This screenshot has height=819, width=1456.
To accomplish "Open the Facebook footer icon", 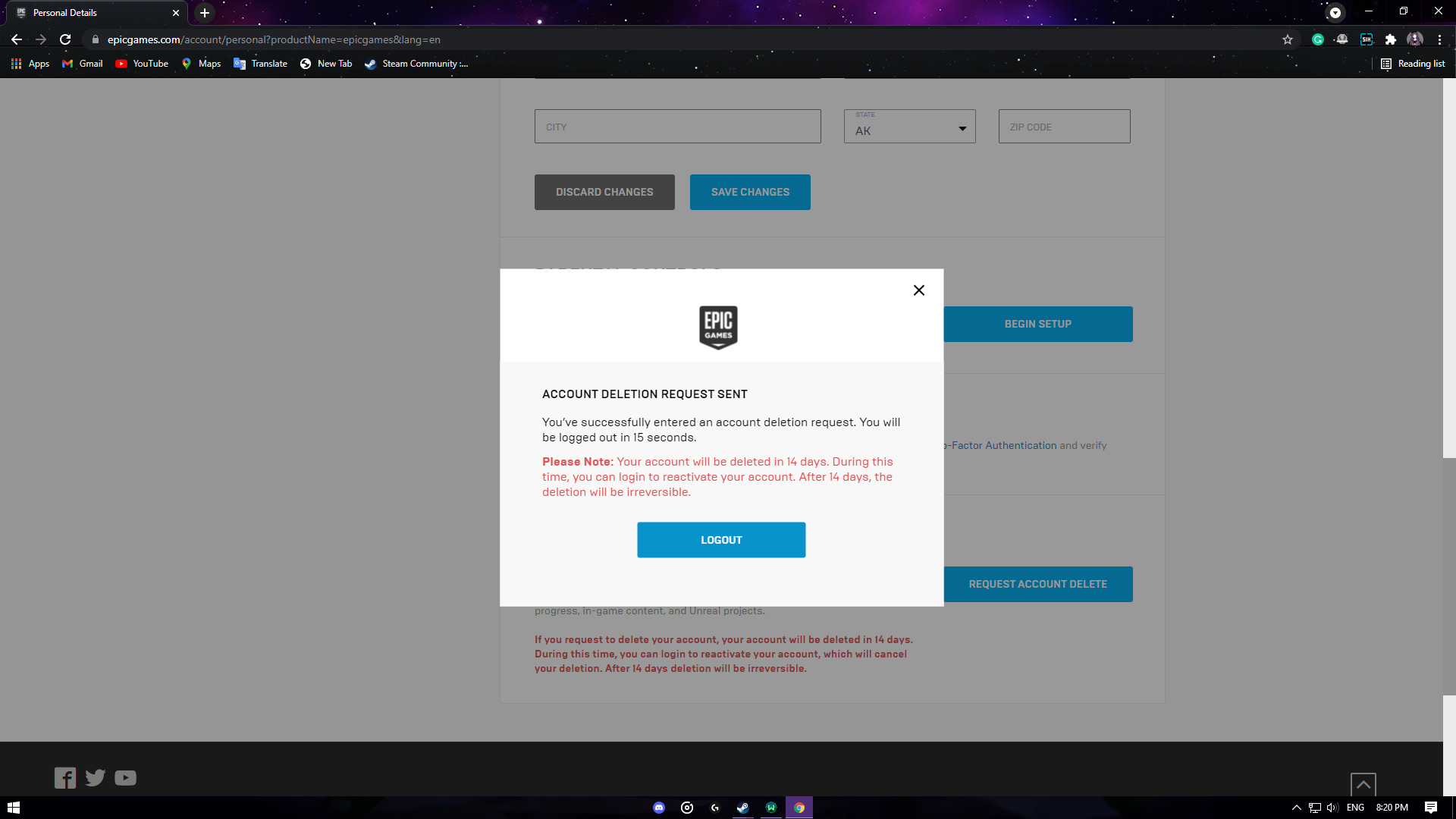I will 65,777.
